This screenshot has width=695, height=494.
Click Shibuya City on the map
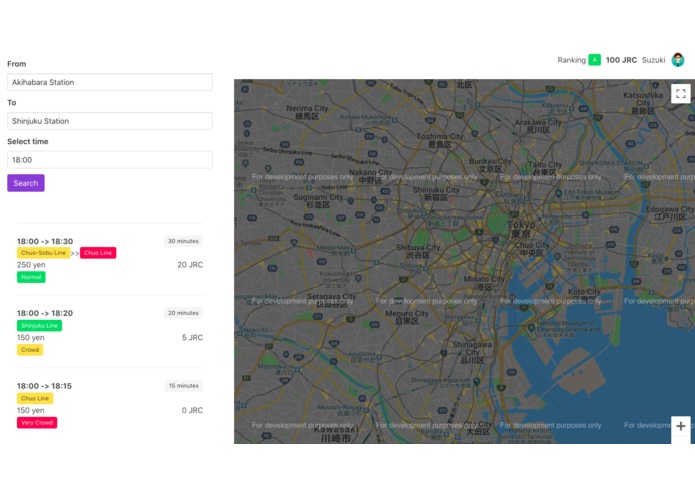(418, 251)
